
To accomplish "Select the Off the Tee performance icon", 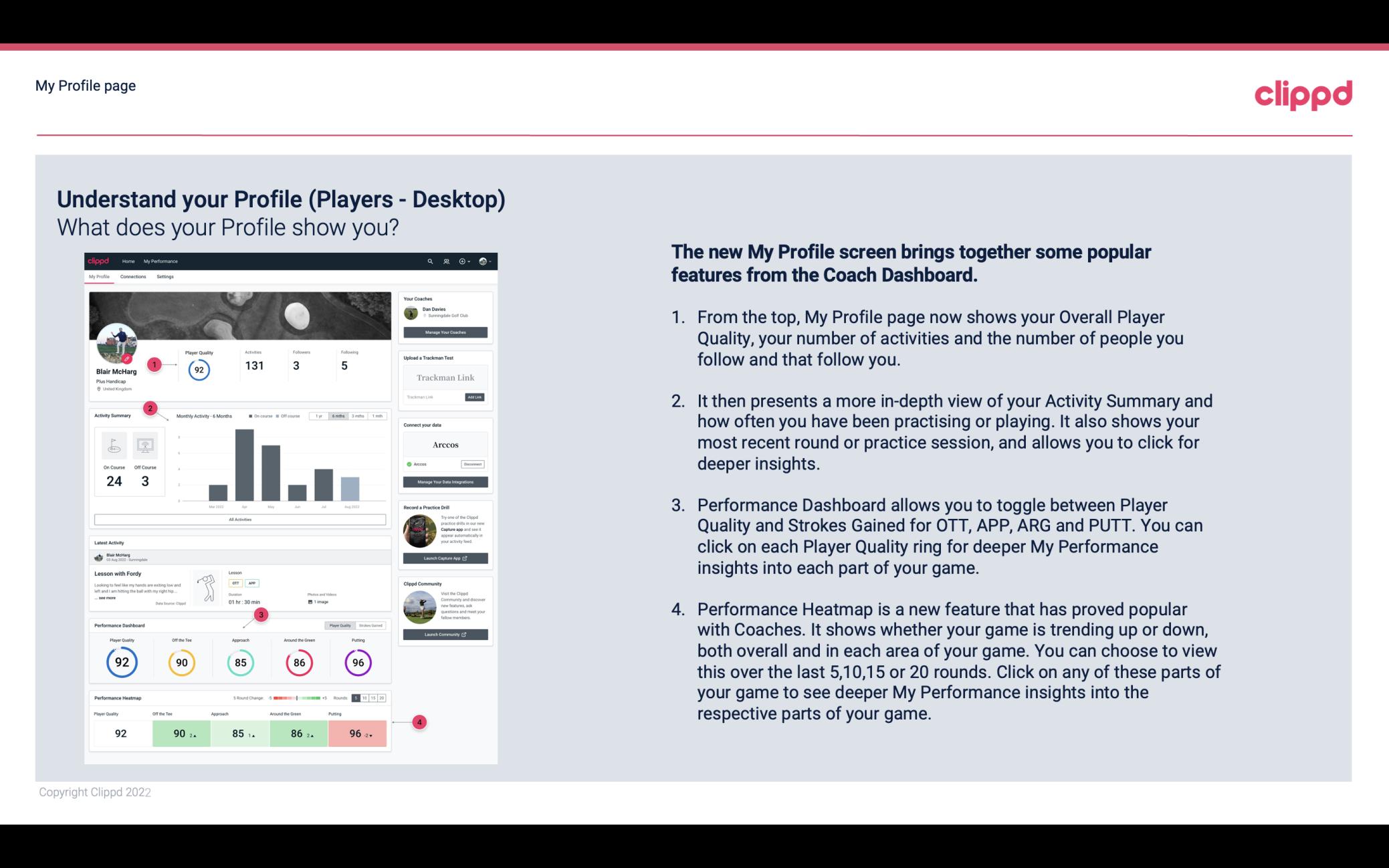I will pyautogui.click(x=180, y=662).
